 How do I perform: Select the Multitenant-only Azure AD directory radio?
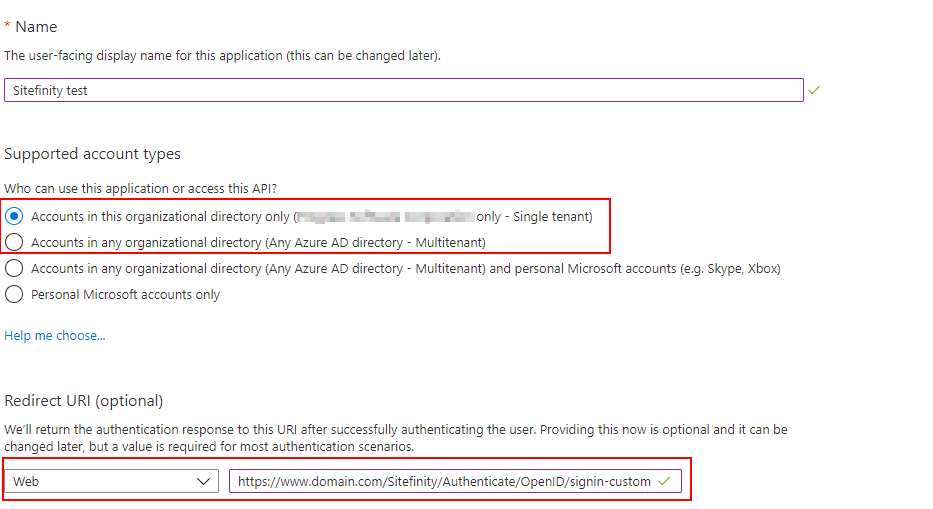(x=14, y=242)
